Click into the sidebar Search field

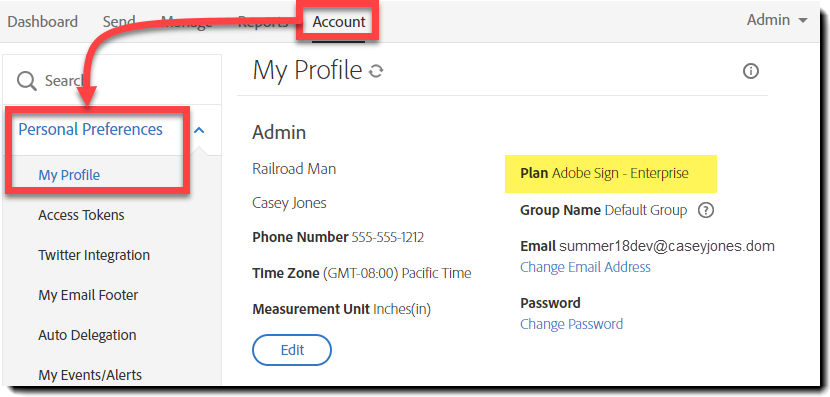(112, 80)
